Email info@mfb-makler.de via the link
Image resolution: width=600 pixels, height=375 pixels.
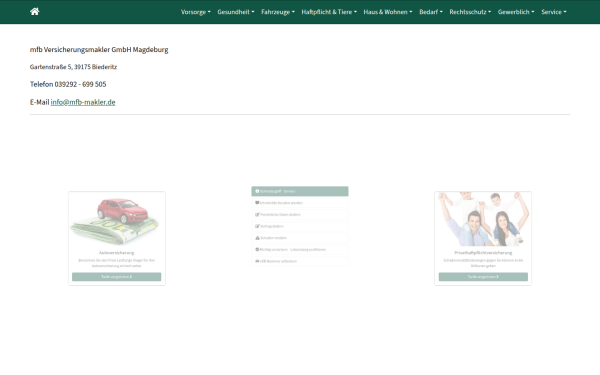pos(83,102)
